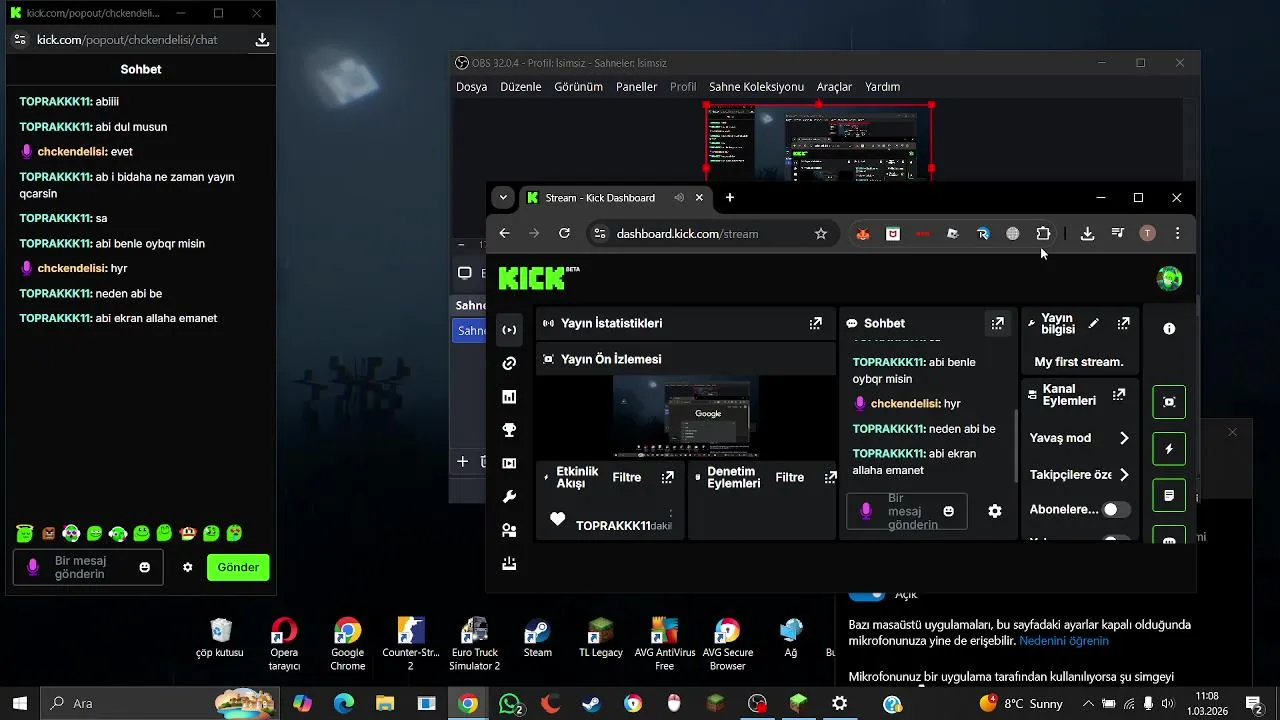
Task: Click the dashboard.kick.com address bar
Action: click(710, 233)
